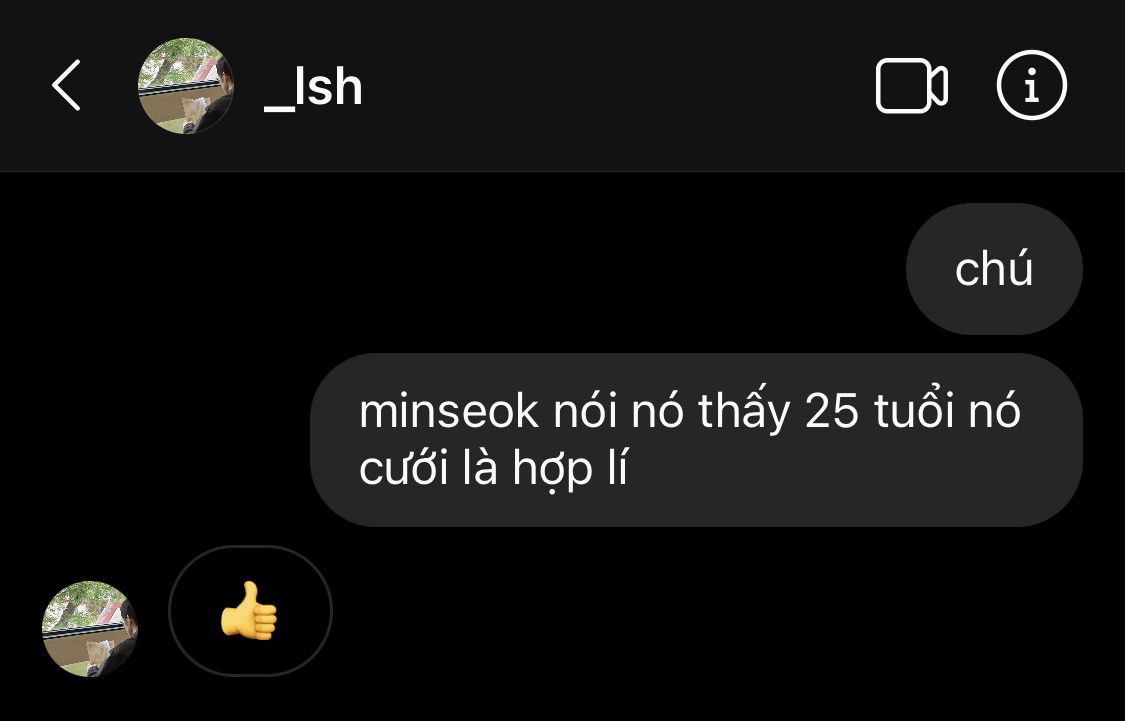Viewport: 1125px width, 721px height.
Task: Tap the empty header area between name and camera
Action: pyautogui.click(x=617, y=85)
